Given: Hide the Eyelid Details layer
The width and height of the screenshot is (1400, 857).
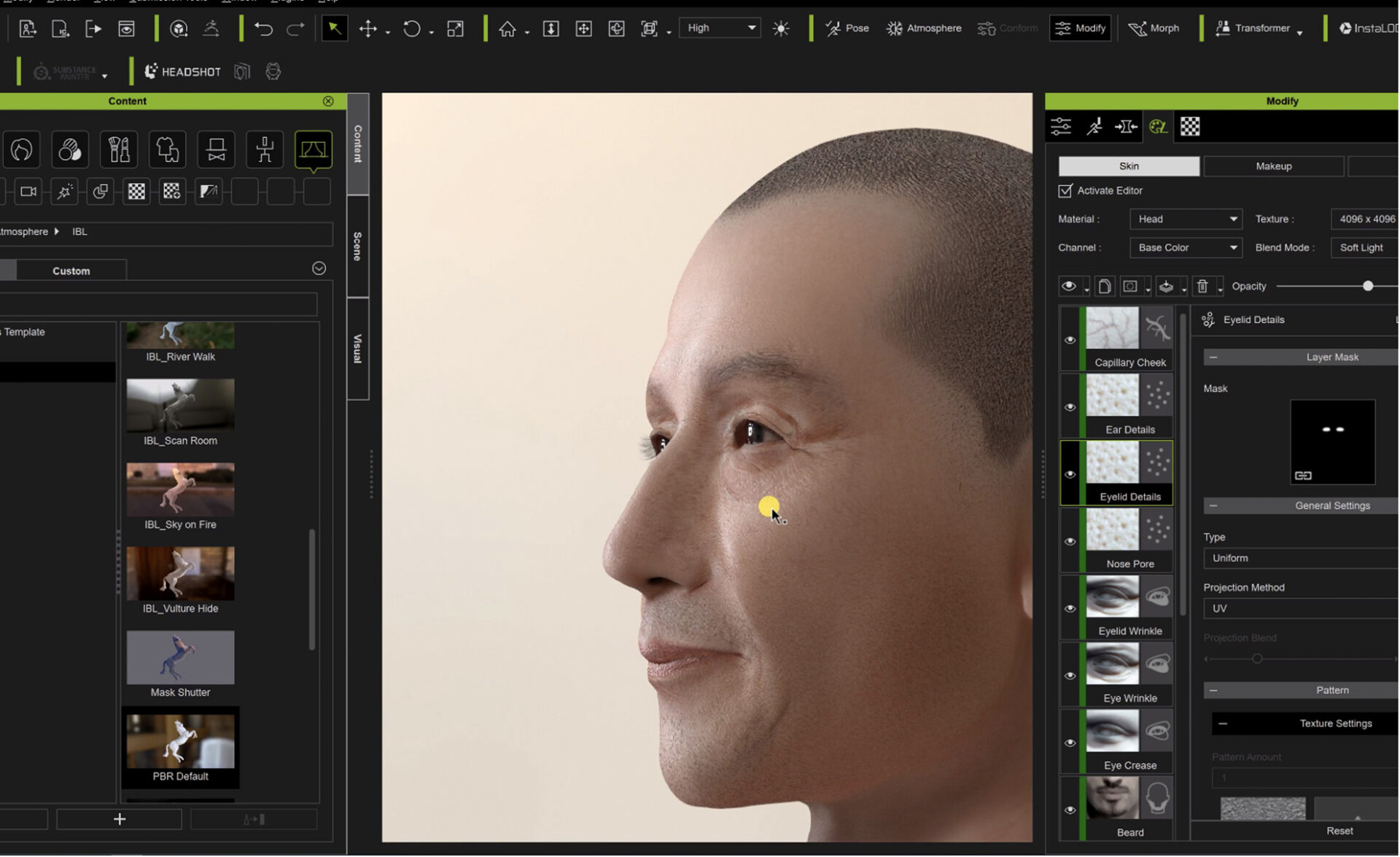Looking at the screenshot, I should (1070, 474).
